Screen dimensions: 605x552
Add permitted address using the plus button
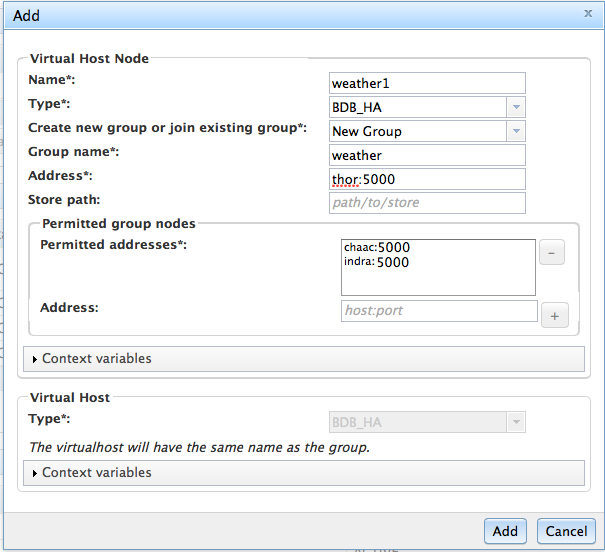tap(553, 316)
